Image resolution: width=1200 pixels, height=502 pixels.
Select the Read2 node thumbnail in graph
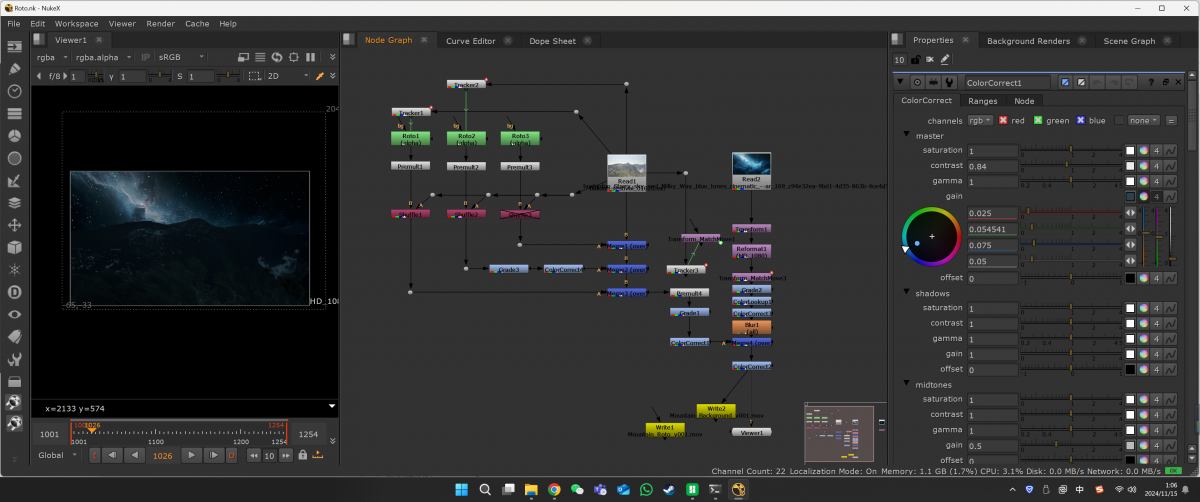(x=751, y=164)
